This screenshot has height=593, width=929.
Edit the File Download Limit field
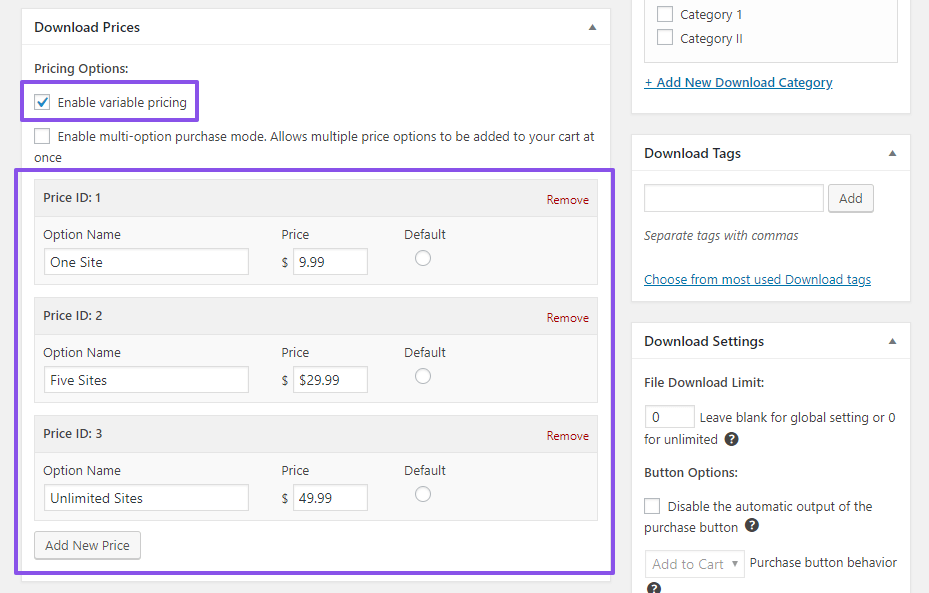click(669, 417)
